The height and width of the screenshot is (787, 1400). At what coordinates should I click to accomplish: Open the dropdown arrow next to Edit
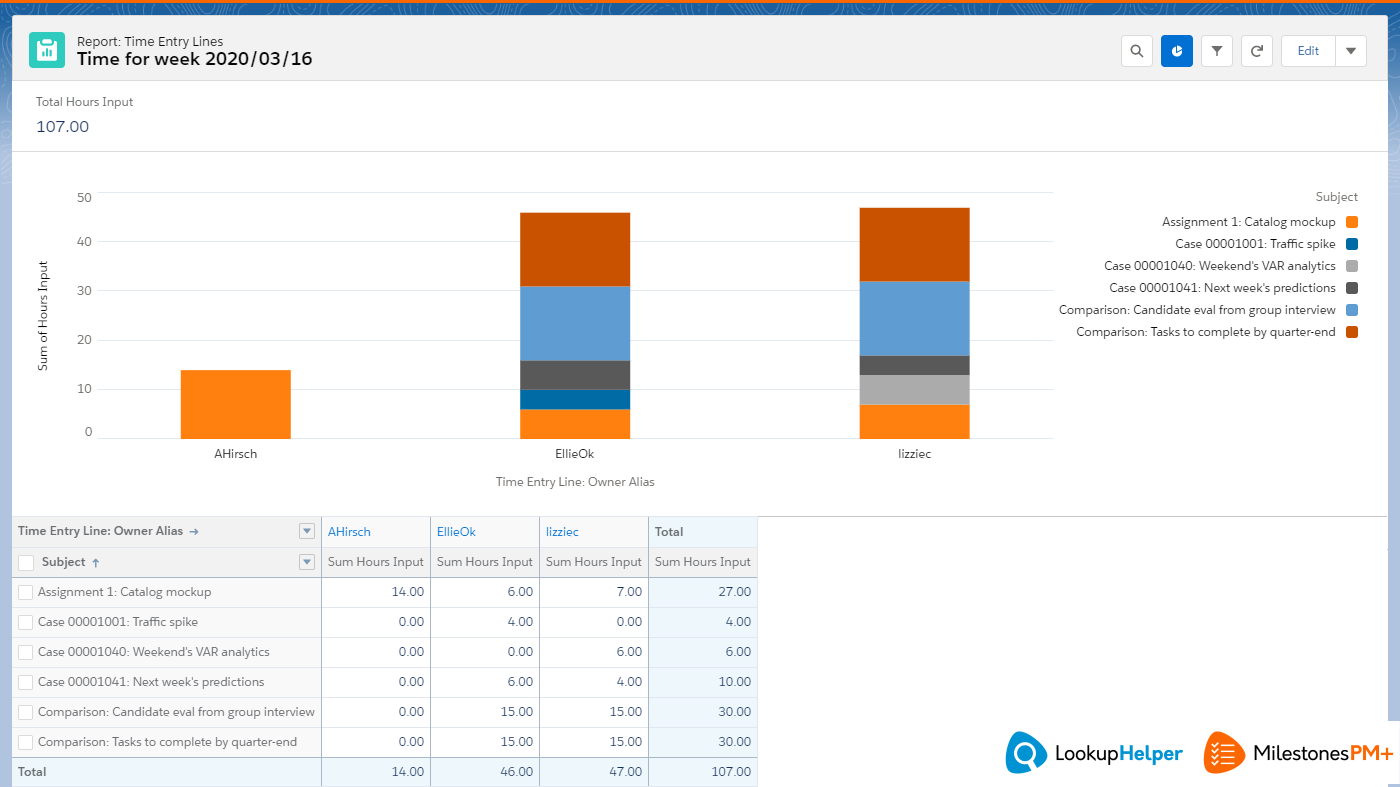[1351, 51]
